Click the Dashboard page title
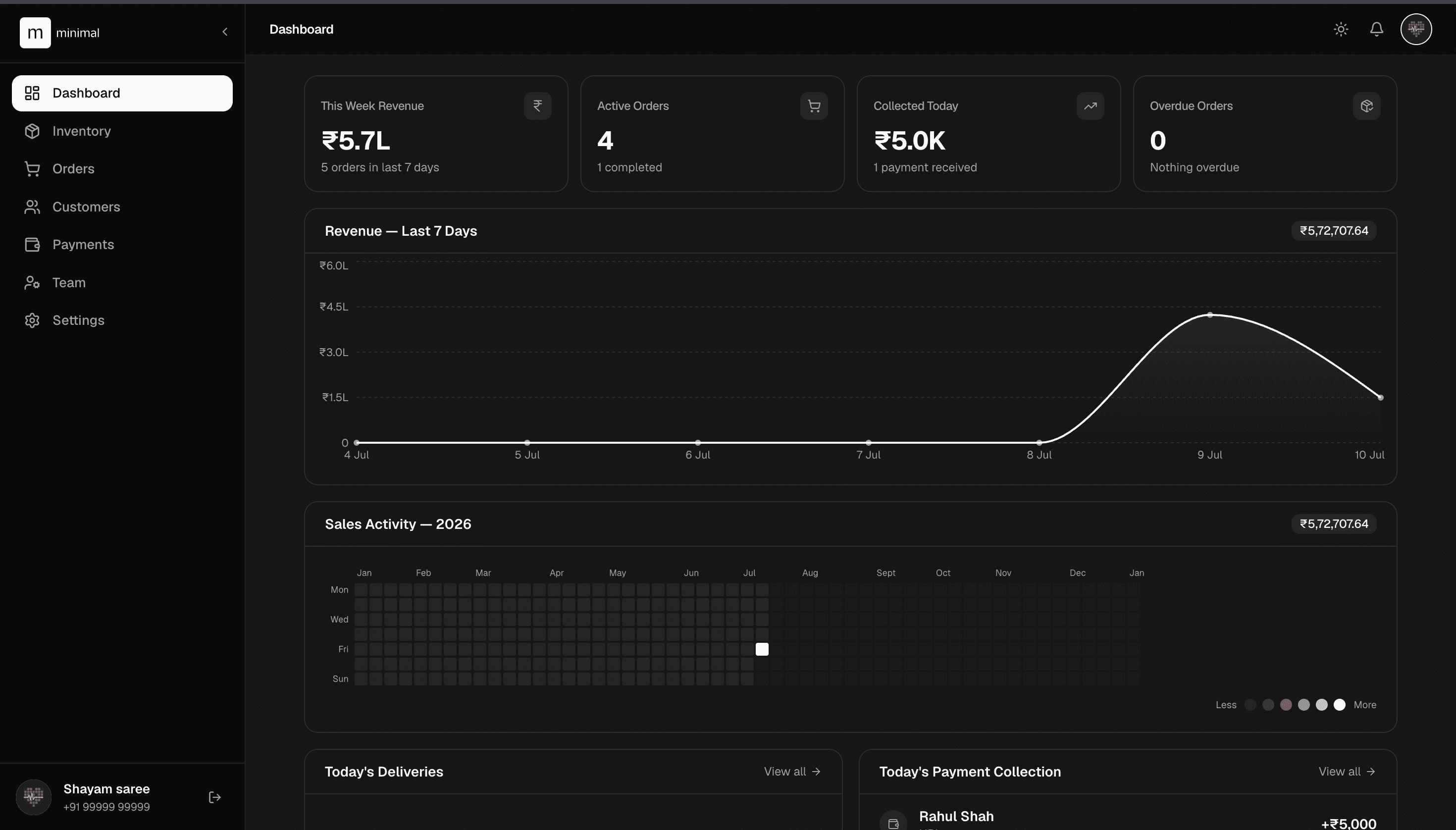The height and width of the screenshot is (830, 1456). click(x=301, y=29)
